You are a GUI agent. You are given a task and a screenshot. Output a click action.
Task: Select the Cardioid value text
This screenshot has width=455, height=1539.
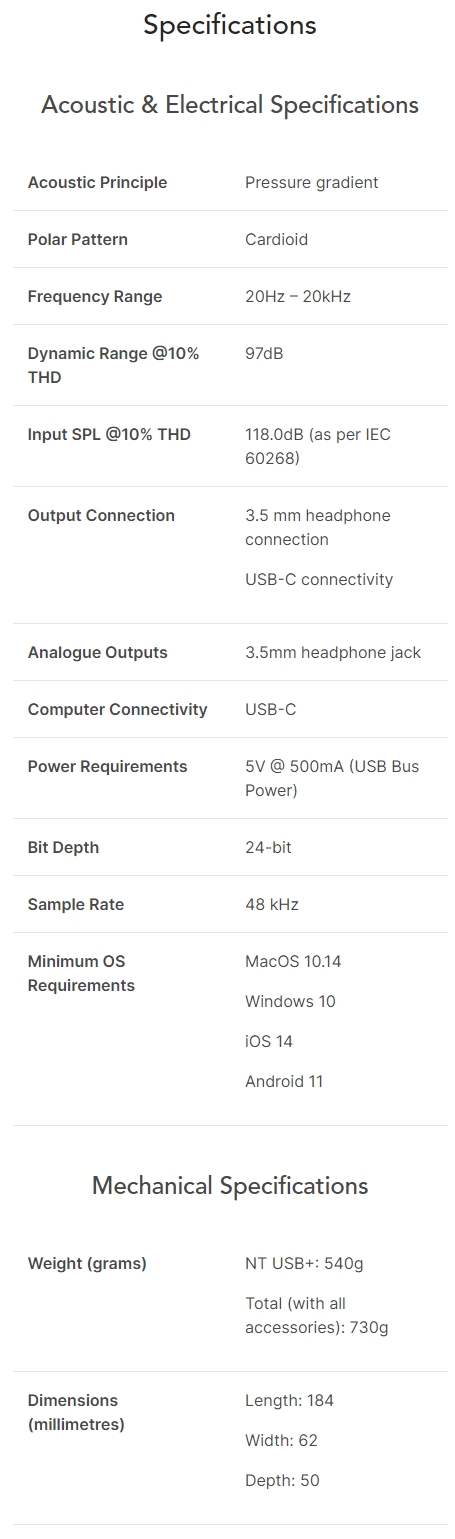tap(276, 239)
